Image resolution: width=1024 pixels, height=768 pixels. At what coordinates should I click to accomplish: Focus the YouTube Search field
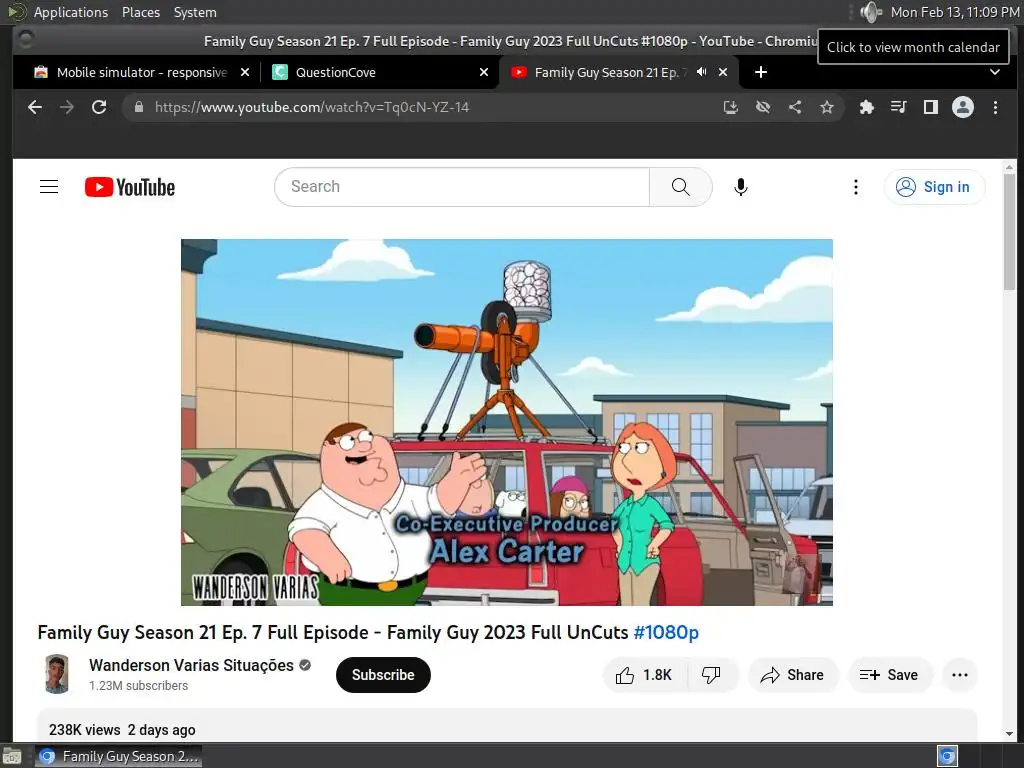tap(462, 187)
